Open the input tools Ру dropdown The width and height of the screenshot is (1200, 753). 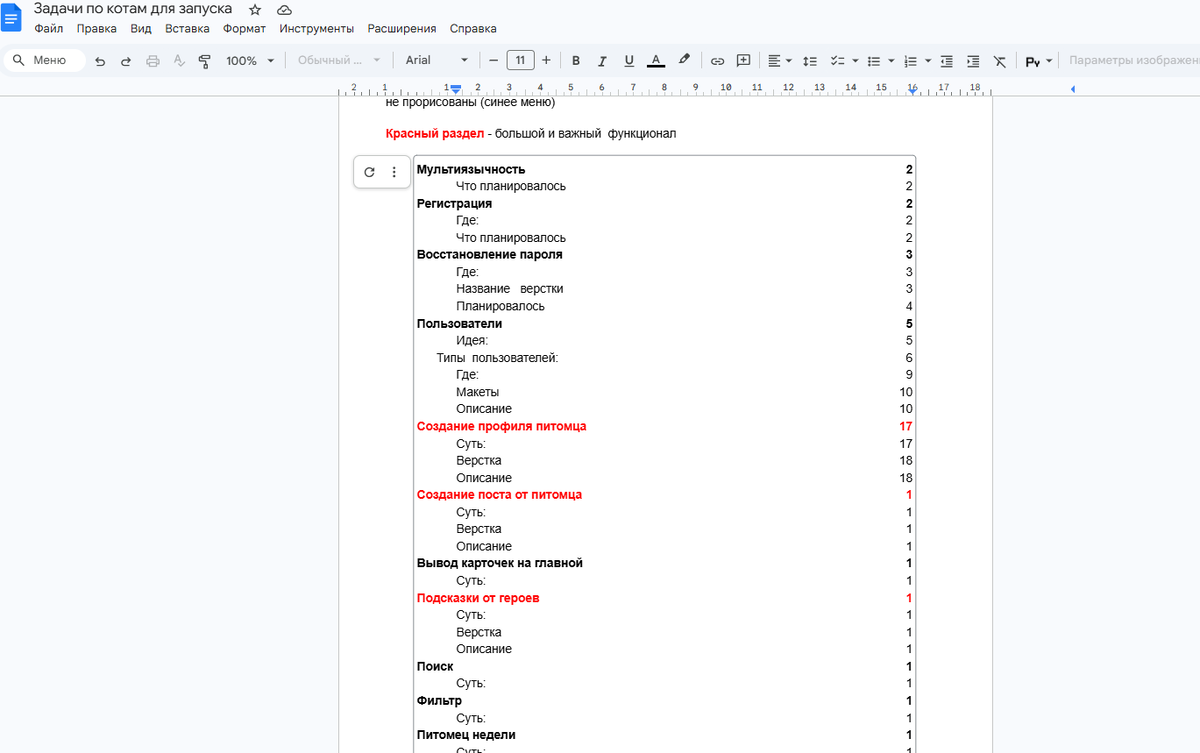pyautogui.click(x=1038, y=61)
